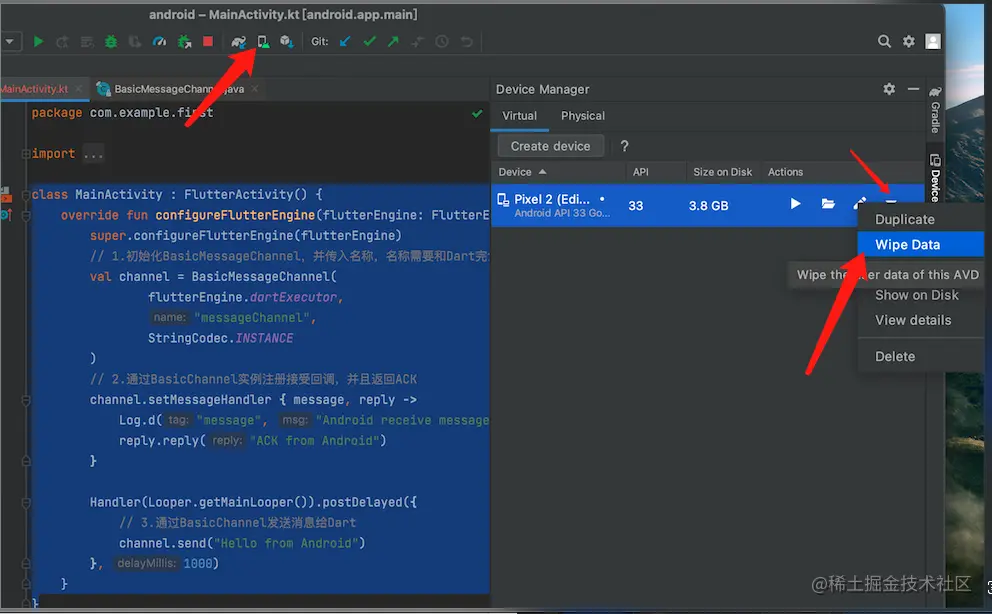992x614 pixels.
Task: Click the package com.example.first line
Action: click(123, 113)
